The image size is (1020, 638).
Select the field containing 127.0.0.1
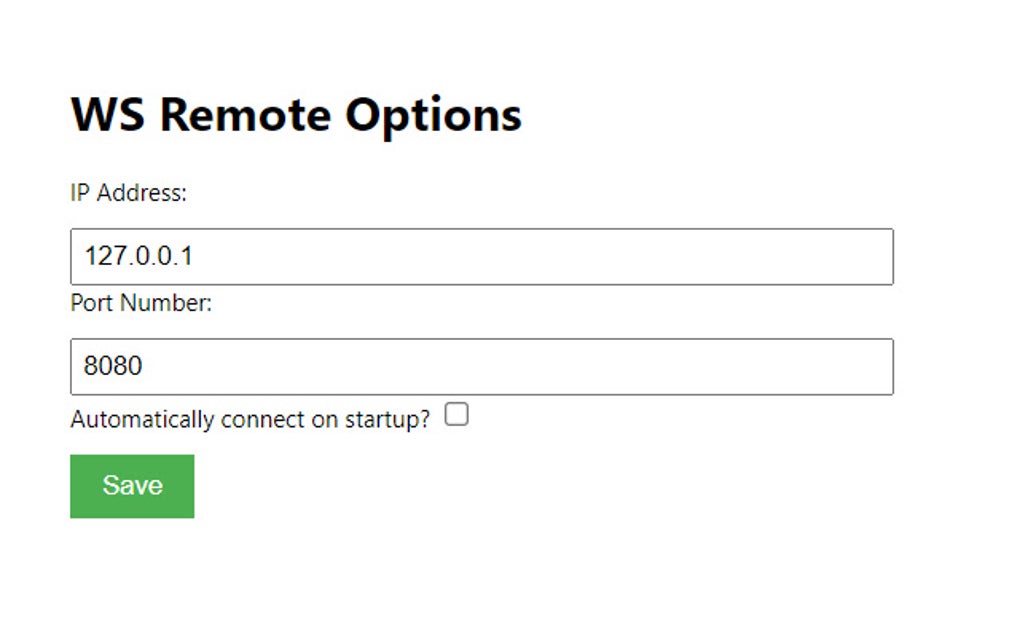[x=481, y=257]
